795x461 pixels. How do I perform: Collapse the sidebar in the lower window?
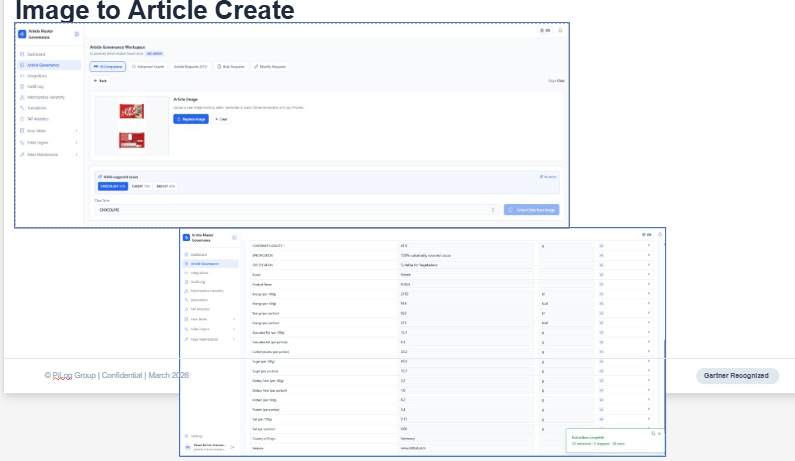(234, 237)
